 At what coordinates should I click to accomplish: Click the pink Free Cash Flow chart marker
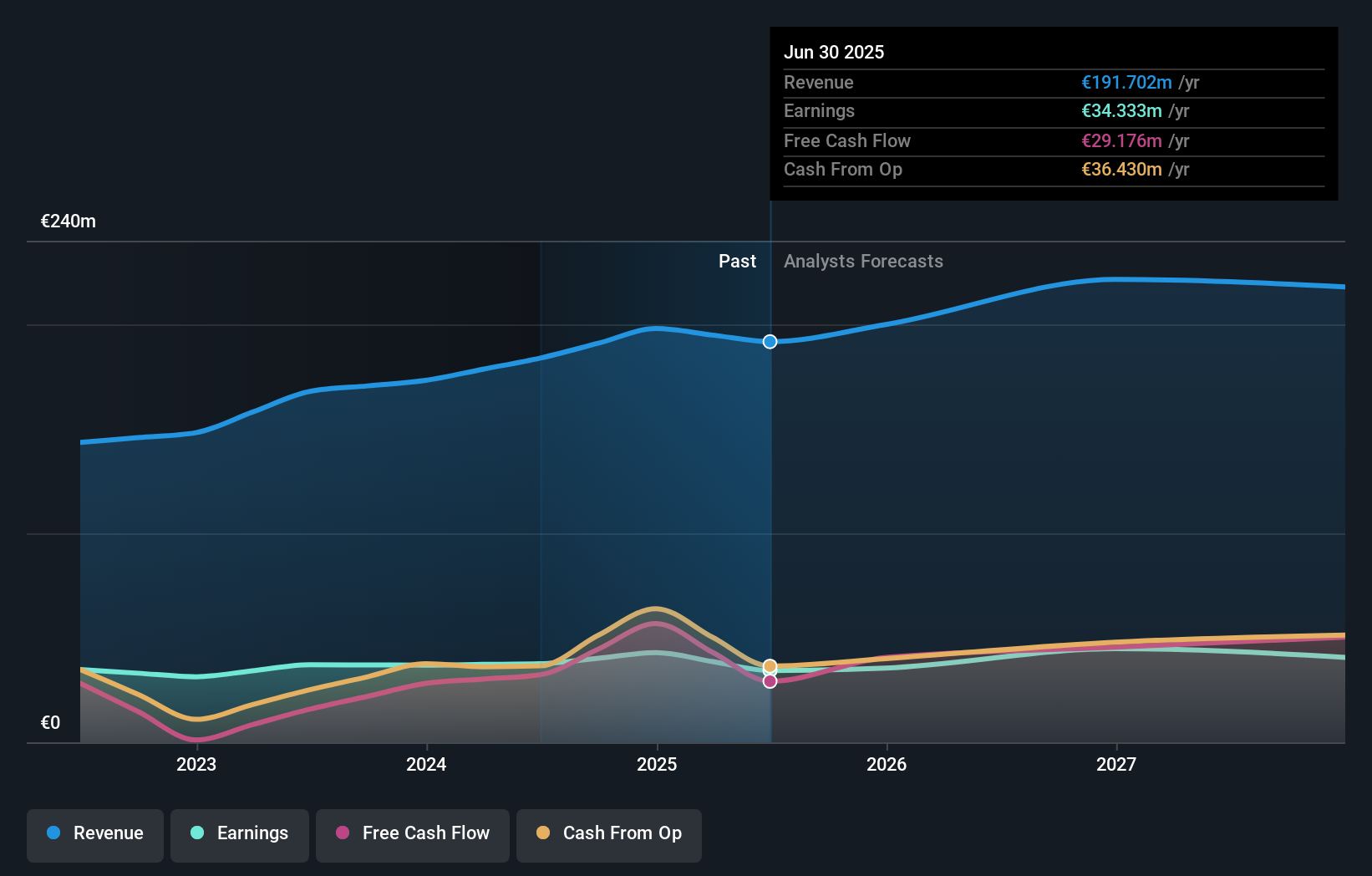coord(770,681)
